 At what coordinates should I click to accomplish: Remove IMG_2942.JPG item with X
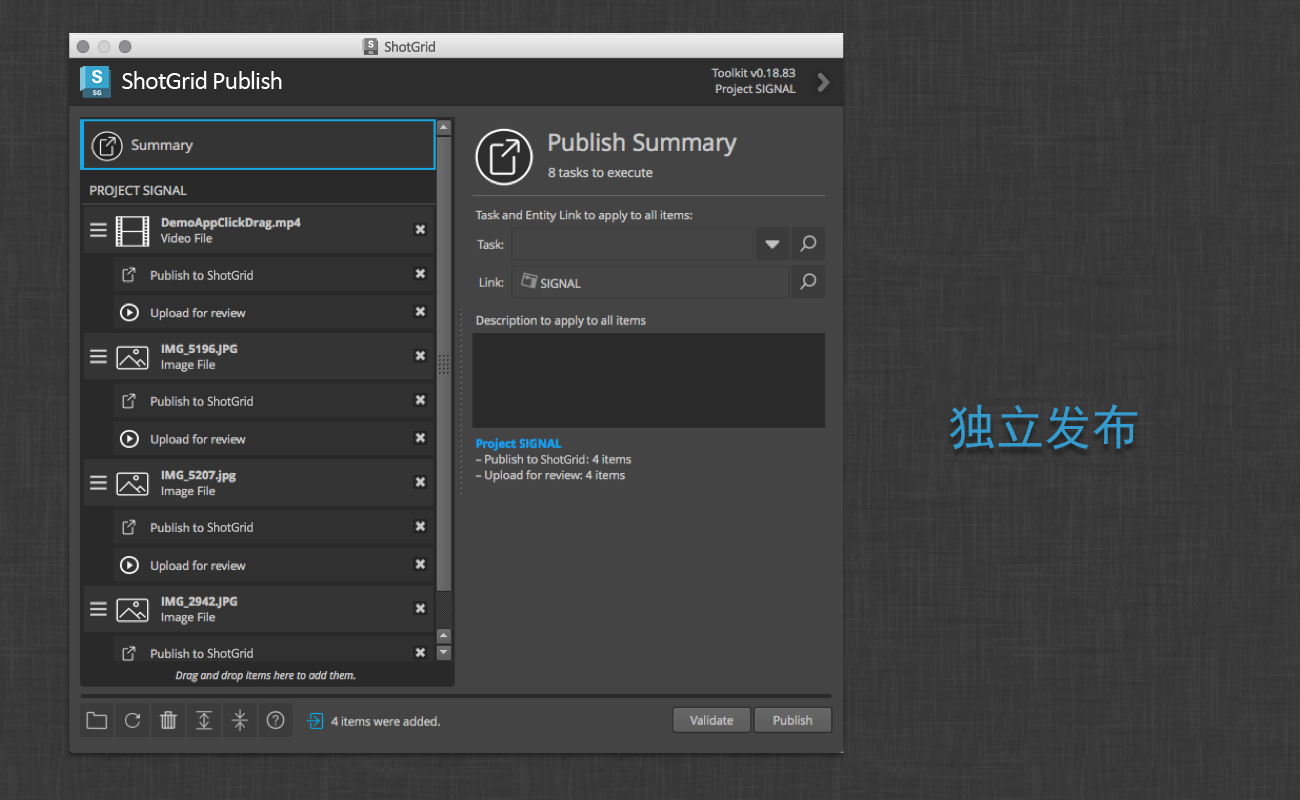pos(420,608)
